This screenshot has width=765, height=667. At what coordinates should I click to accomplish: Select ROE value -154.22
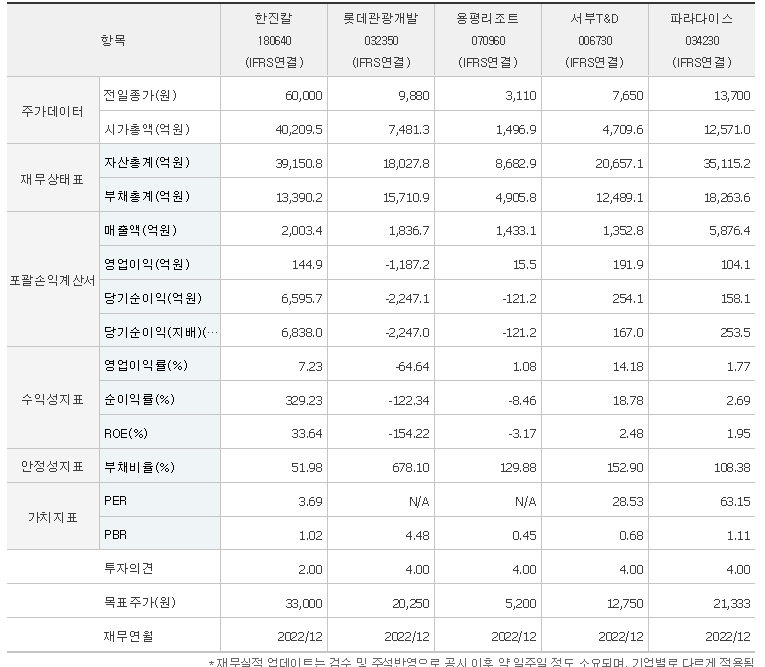pyautogui.click(x=409, y=434)
